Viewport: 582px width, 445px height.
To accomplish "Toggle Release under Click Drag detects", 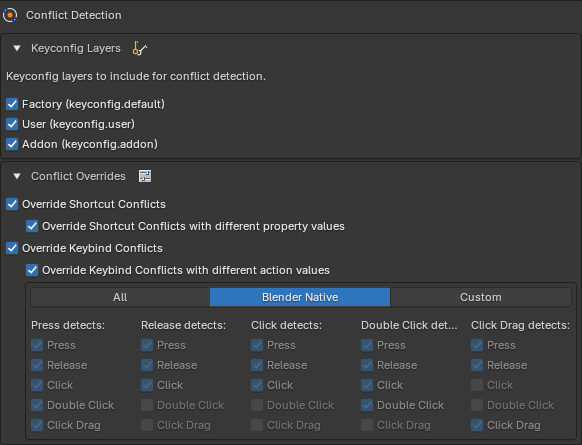I will 477,365.
